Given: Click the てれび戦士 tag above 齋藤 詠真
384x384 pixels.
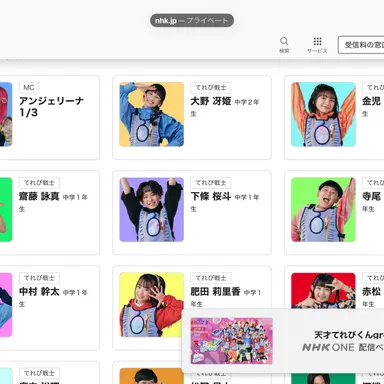Looking at the screenshot, I should 39,183.
